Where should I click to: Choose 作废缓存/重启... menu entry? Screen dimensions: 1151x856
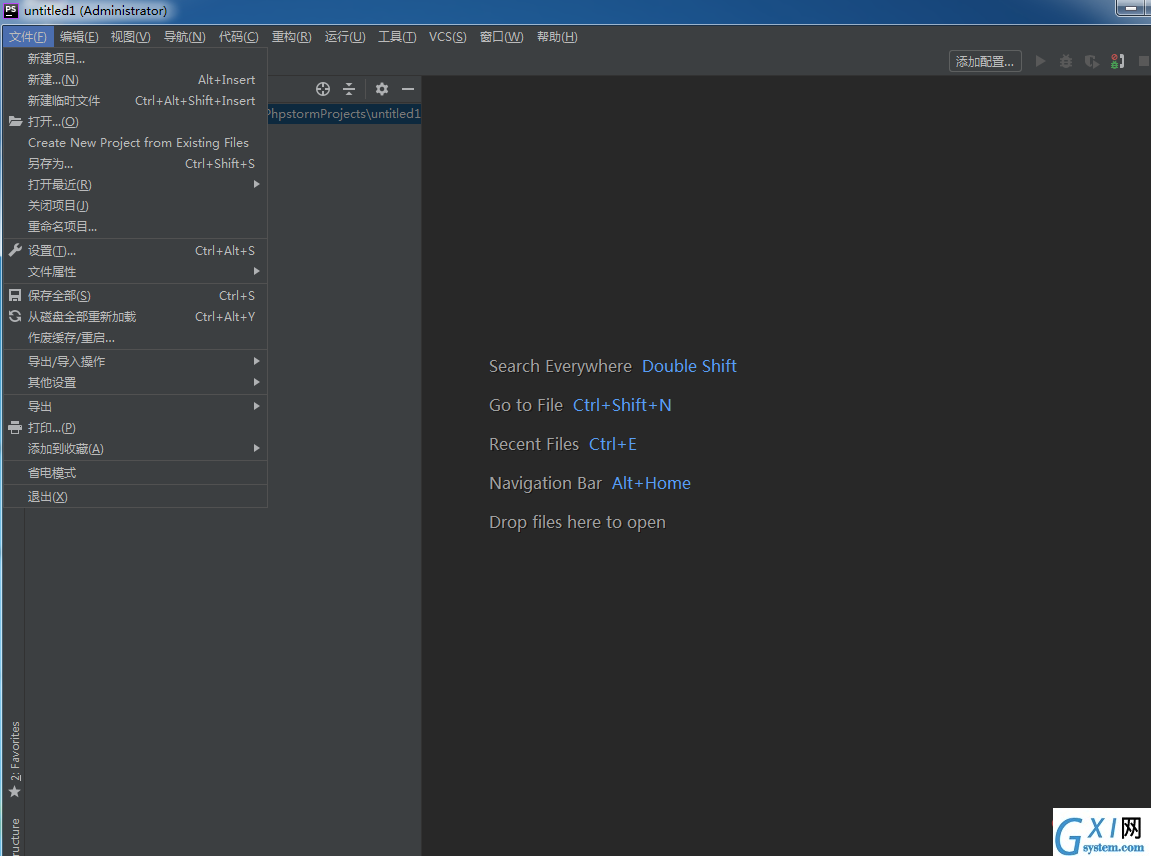point(135,338)
